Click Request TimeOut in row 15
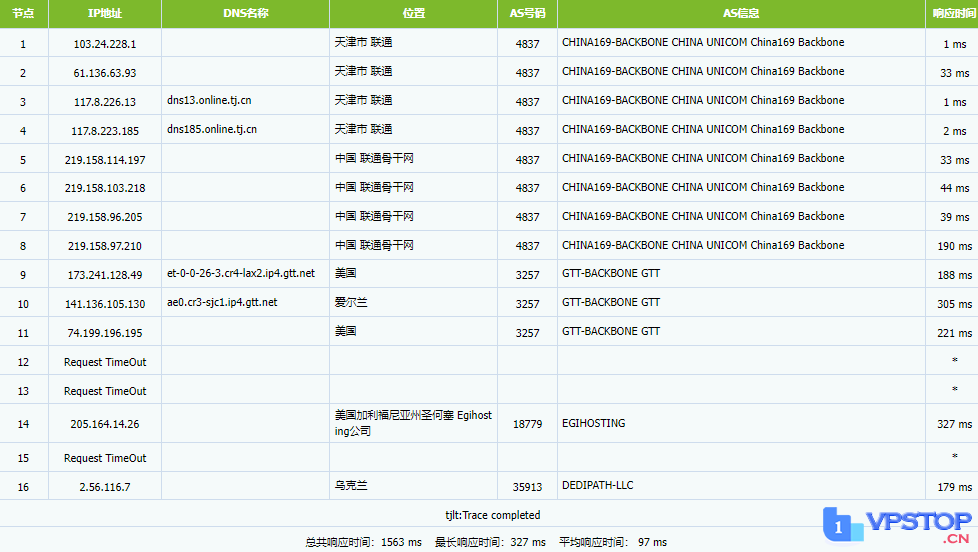 [105, 458]
